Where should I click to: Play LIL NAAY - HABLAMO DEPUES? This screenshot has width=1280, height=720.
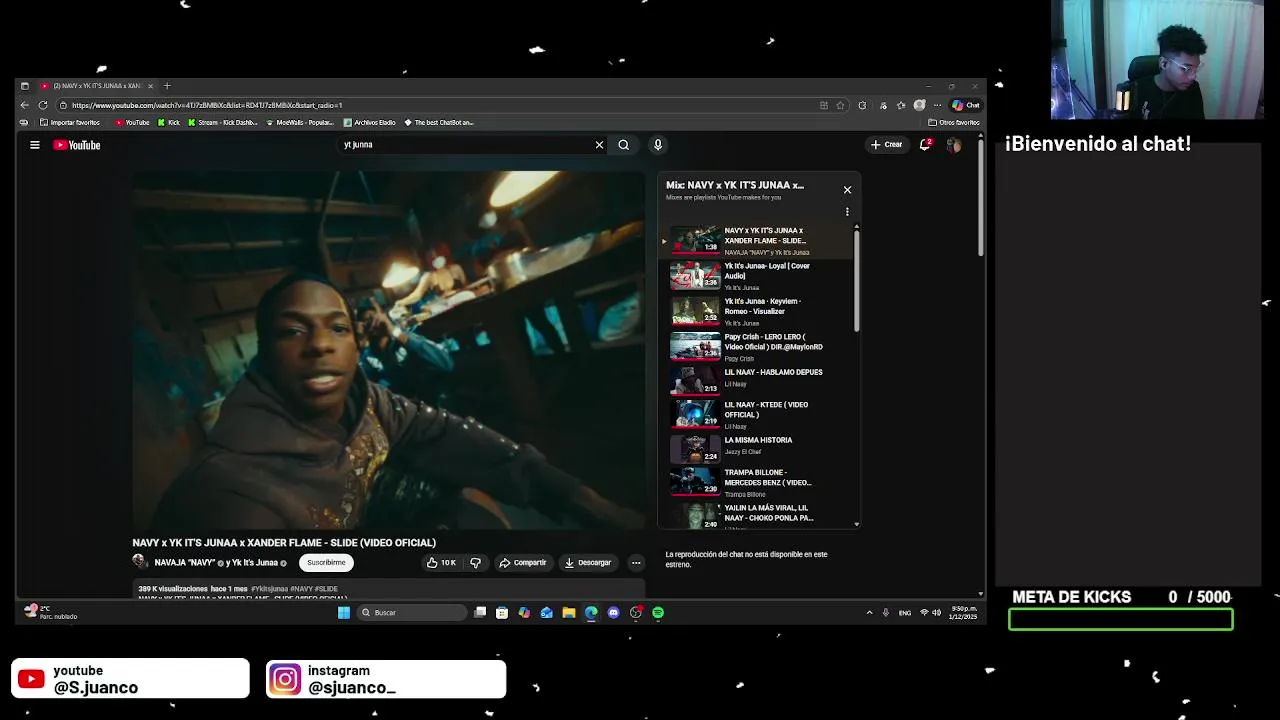coord(755,380)
